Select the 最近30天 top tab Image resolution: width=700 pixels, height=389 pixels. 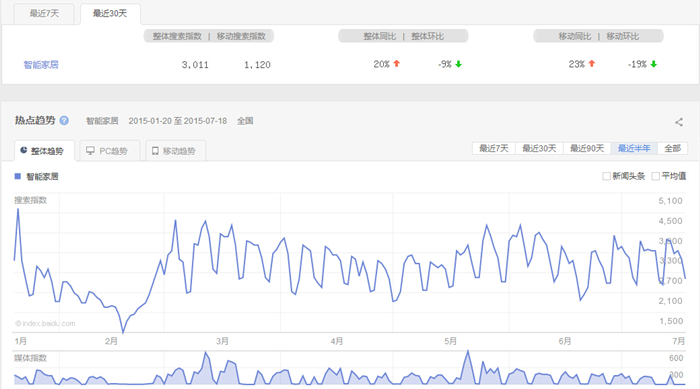tap(110, 14)
